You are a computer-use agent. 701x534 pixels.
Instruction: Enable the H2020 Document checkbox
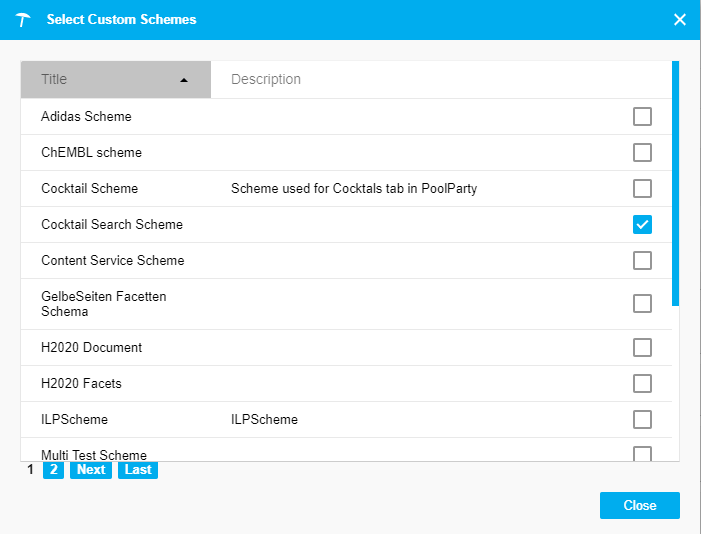[642, 348]
